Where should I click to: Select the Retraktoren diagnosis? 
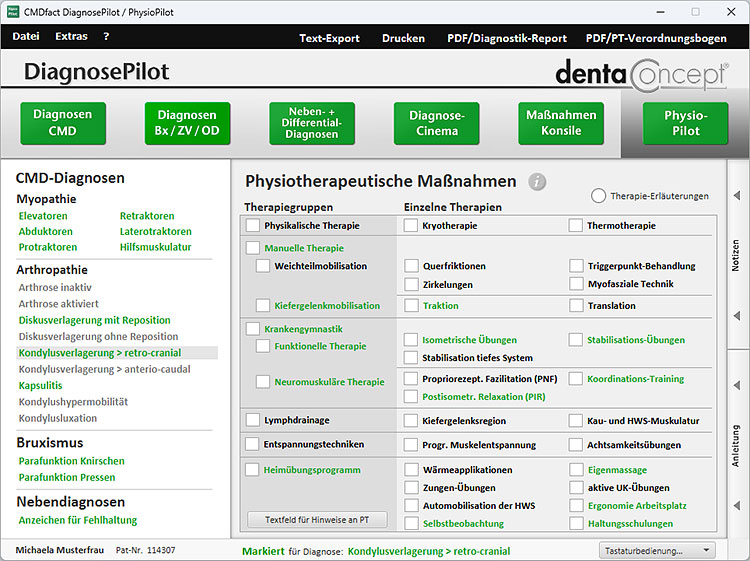pyautogui.click(x=147, y=216)
